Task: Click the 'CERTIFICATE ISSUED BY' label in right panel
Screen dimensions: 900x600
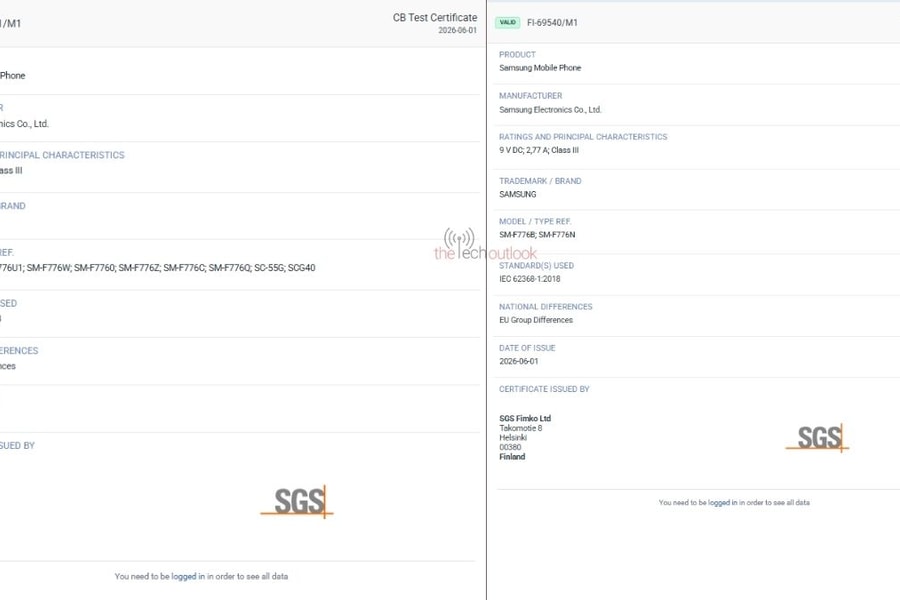Action: (544, 389)
